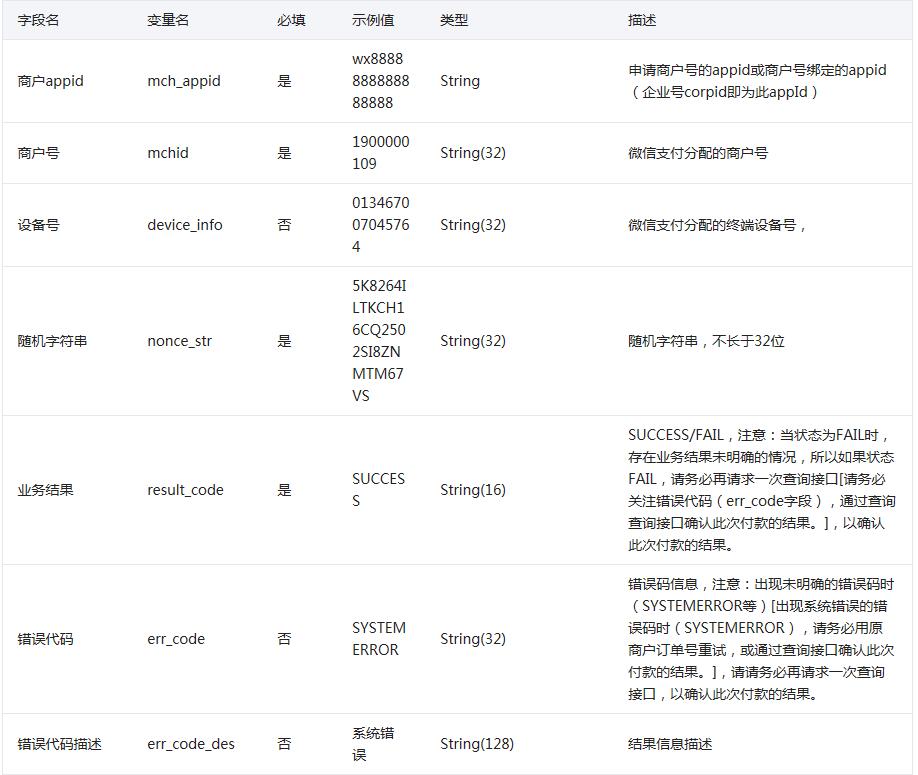
Task: Click the 类型 column header
Action: pyautogui.click(x=454, y=20)
